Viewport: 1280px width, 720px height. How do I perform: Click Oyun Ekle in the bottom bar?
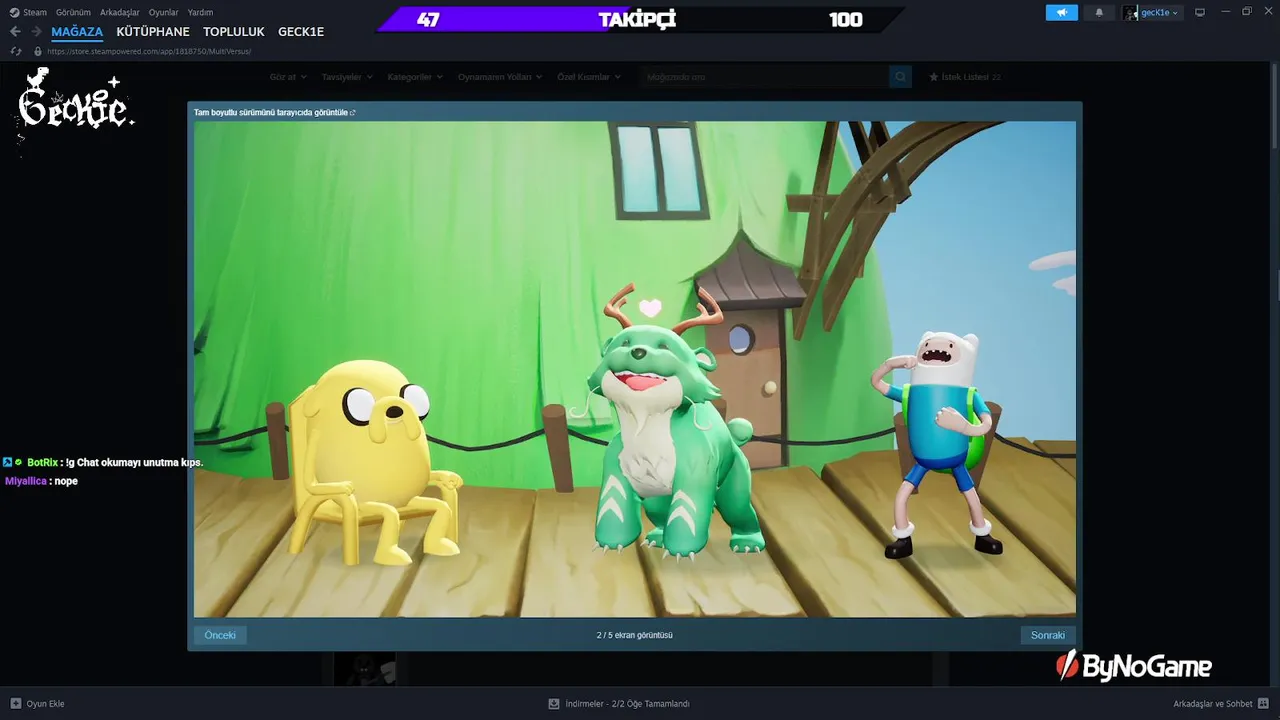pos(37,704)
